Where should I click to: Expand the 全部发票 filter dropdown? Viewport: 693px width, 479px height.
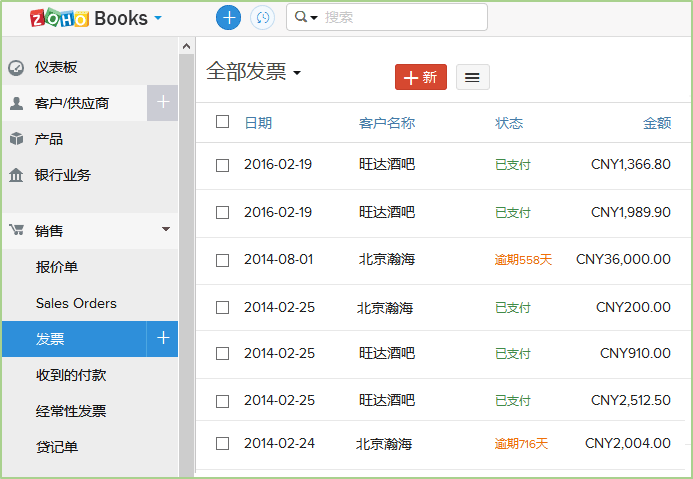[297, 73]
